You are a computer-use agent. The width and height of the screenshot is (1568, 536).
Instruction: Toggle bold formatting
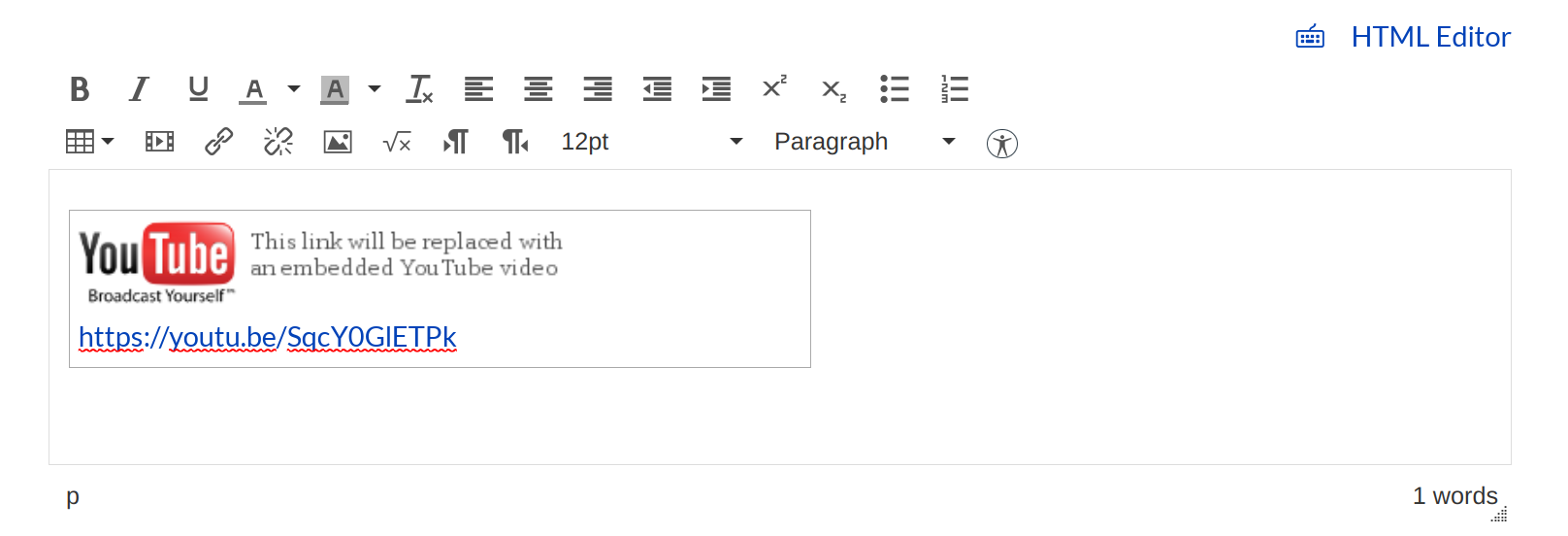coord(80,89)
